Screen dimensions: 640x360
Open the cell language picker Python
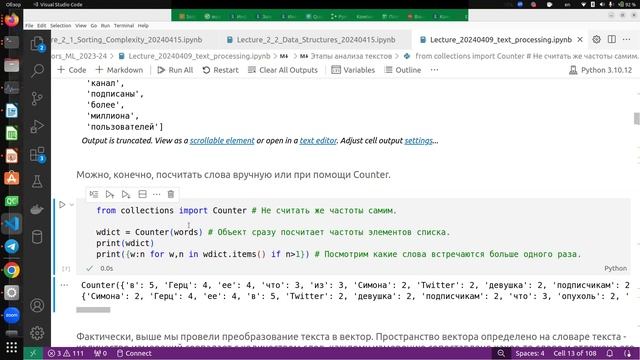[616, 268]
